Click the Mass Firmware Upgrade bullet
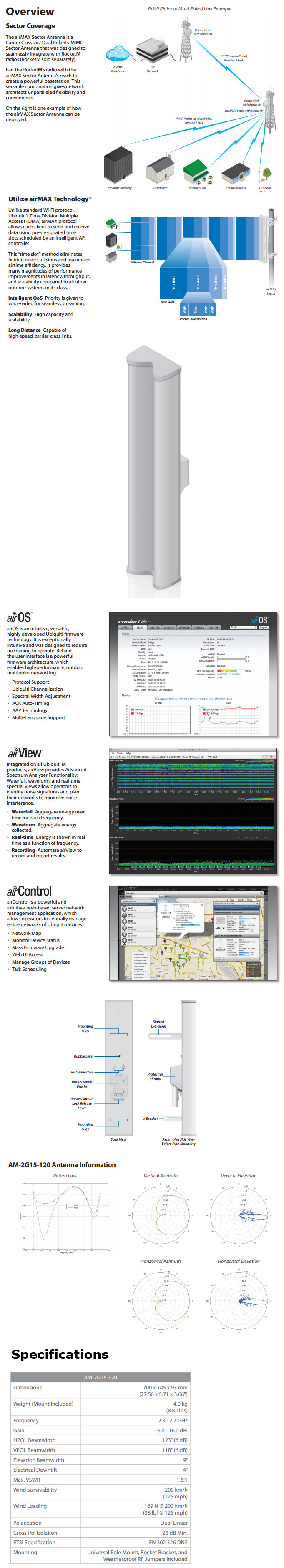The image size is (284, 1568). click(38, 947)
